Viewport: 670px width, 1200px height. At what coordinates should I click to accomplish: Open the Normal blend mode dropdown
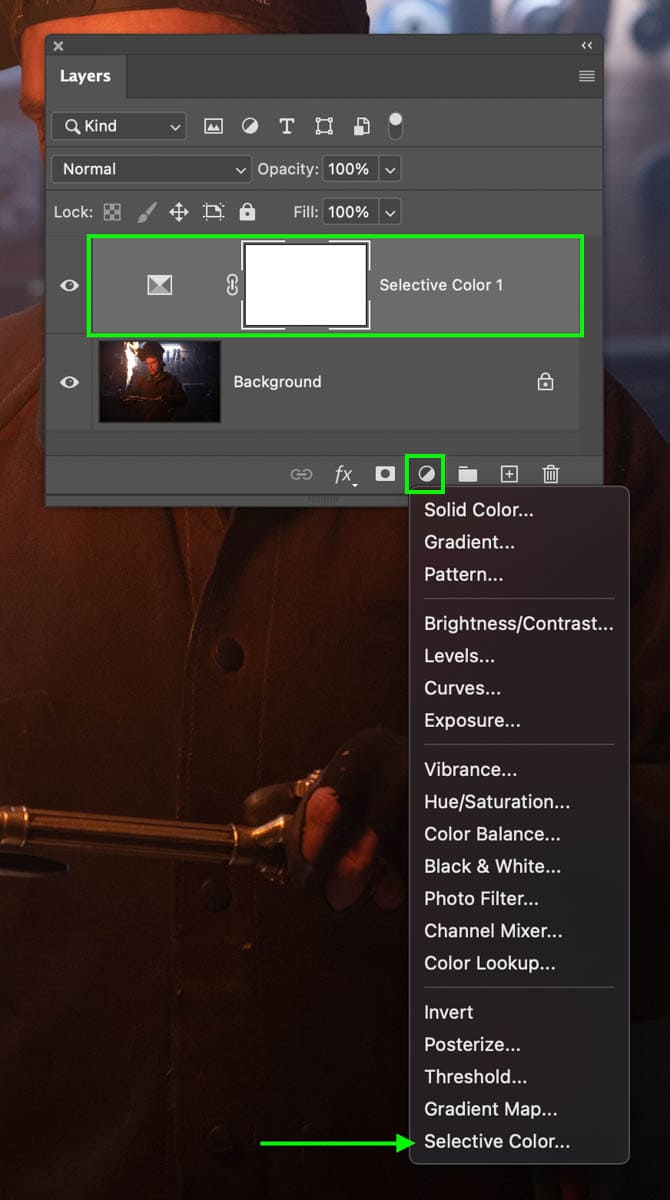[x=151, y=169]
